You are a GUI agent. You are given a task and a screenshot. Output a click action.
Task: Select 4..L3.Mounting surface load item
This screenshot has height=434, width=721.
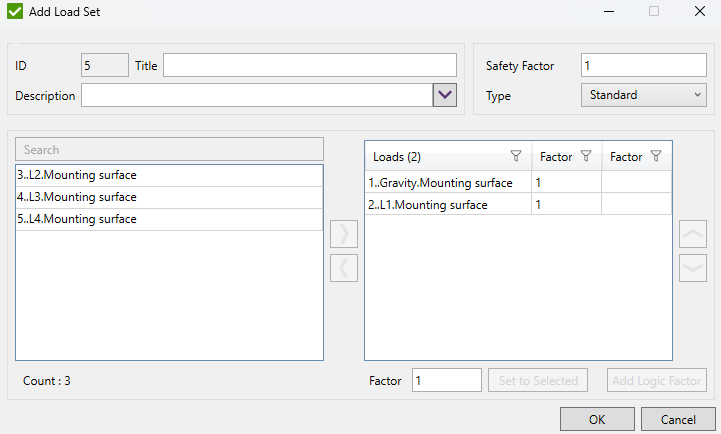pyautogui.click(x=168, y=197)
